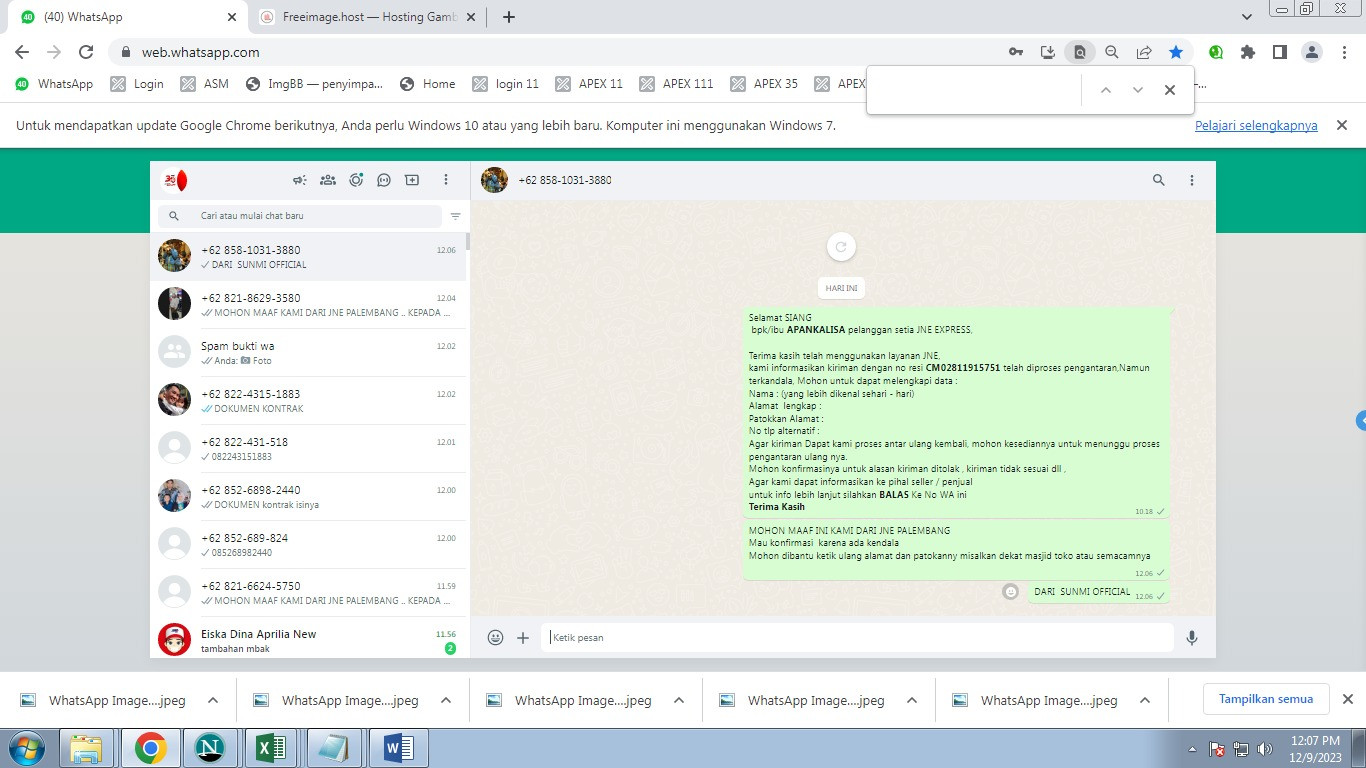Image resolution: width=1366 pixels, height=768 pixels.
Task: Open Eiska Dina Aprilia New chat
Action: point(308,640)
